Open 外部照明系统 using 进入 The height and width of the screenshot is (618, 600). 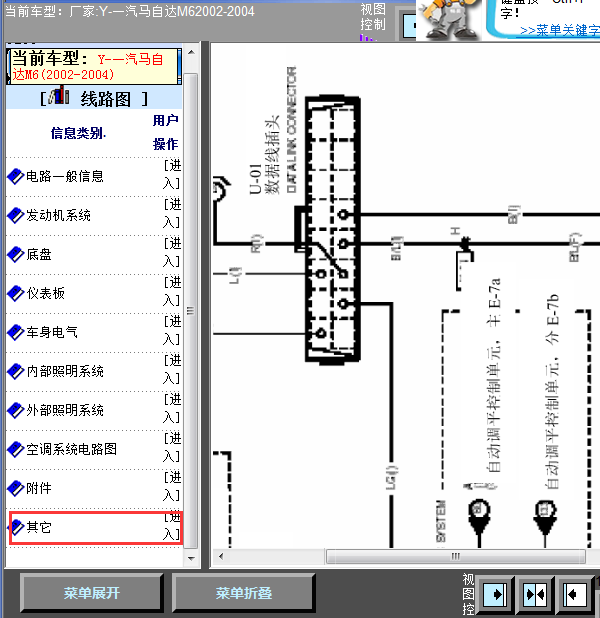pyautogui.click(x=172, y=408)
